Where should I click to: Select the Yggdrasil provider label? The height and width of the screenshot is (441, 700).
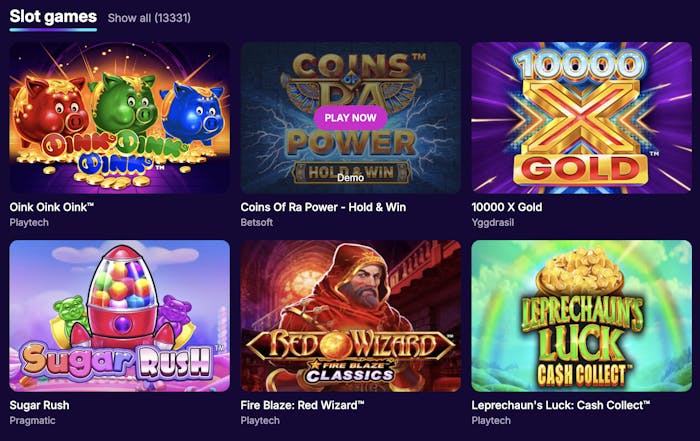[493, 222]
